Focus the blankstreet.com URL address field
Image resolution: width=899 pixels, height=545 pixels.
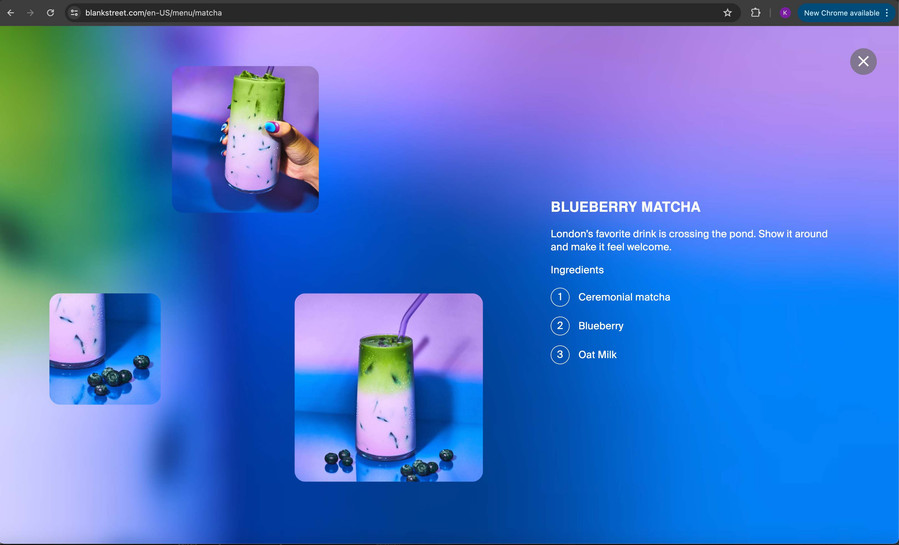401,13
